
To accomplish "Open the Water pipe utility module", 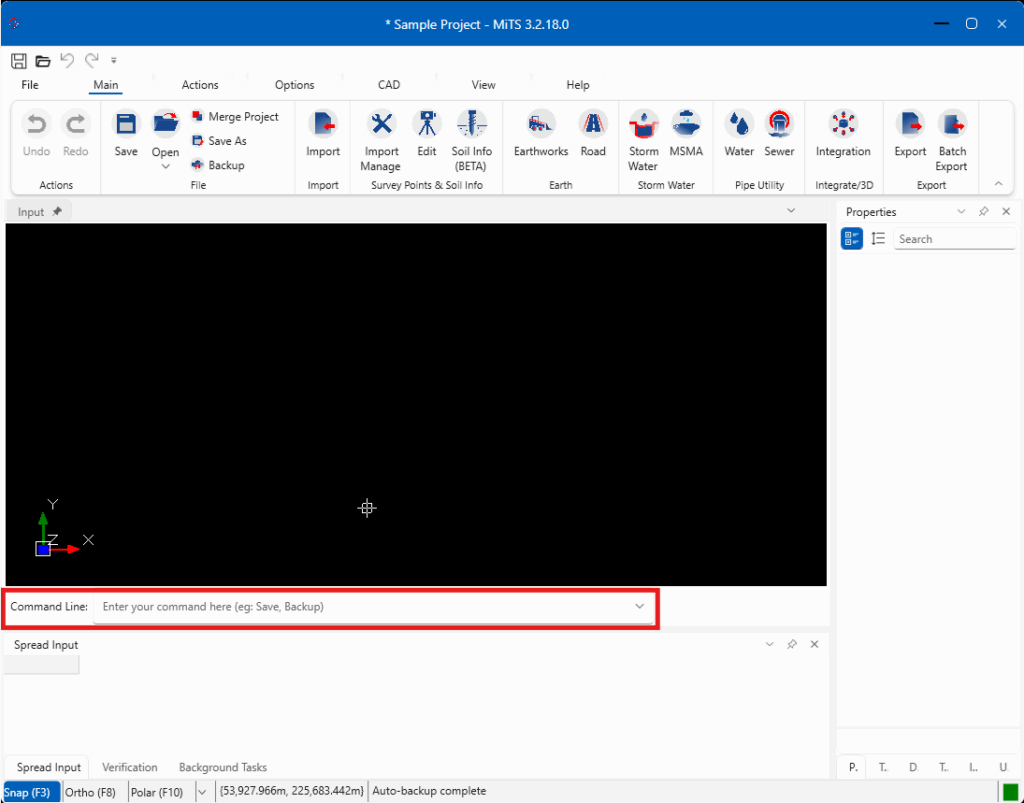I will coord(739,133).
